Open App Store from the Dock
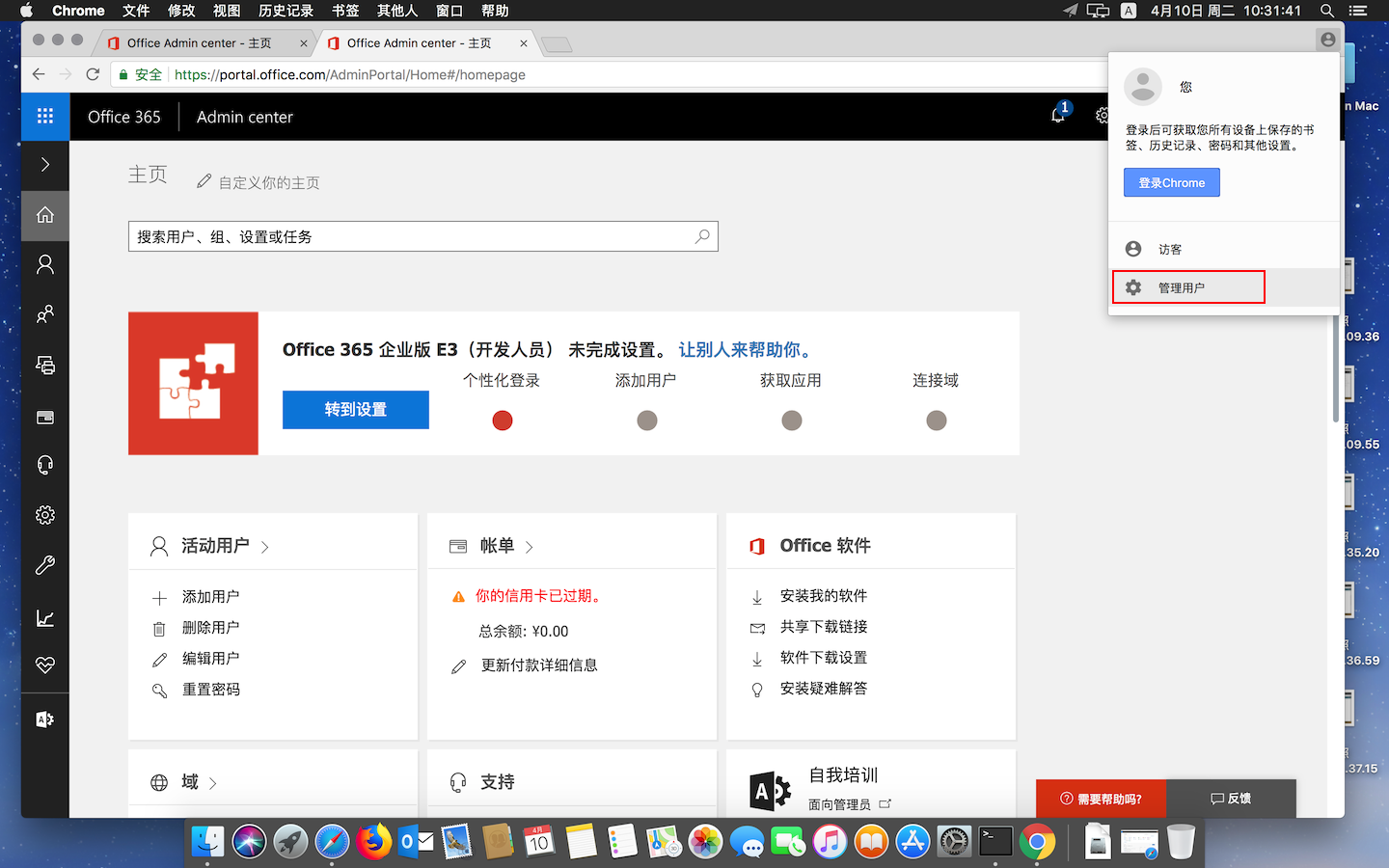The height and width of the screenshot is (868, 1389). click(x=912, y=842)
